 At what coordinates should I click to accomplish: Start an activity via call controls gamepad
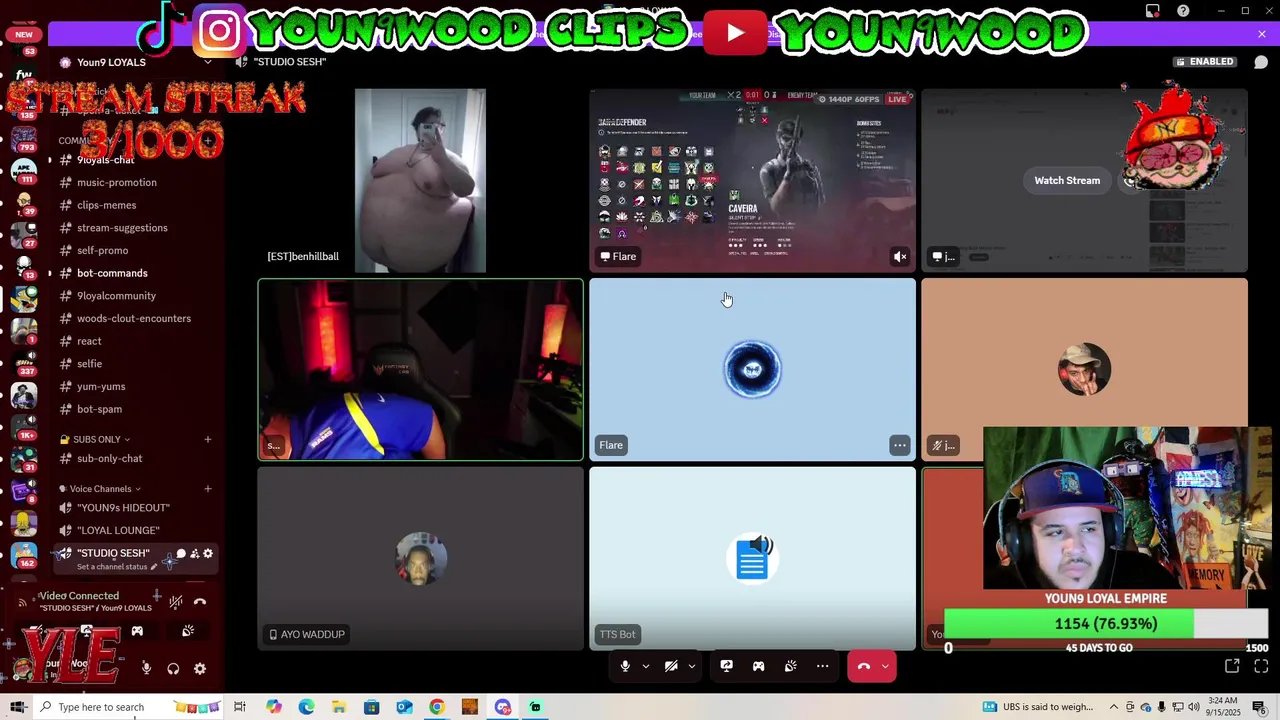point(759,666)
